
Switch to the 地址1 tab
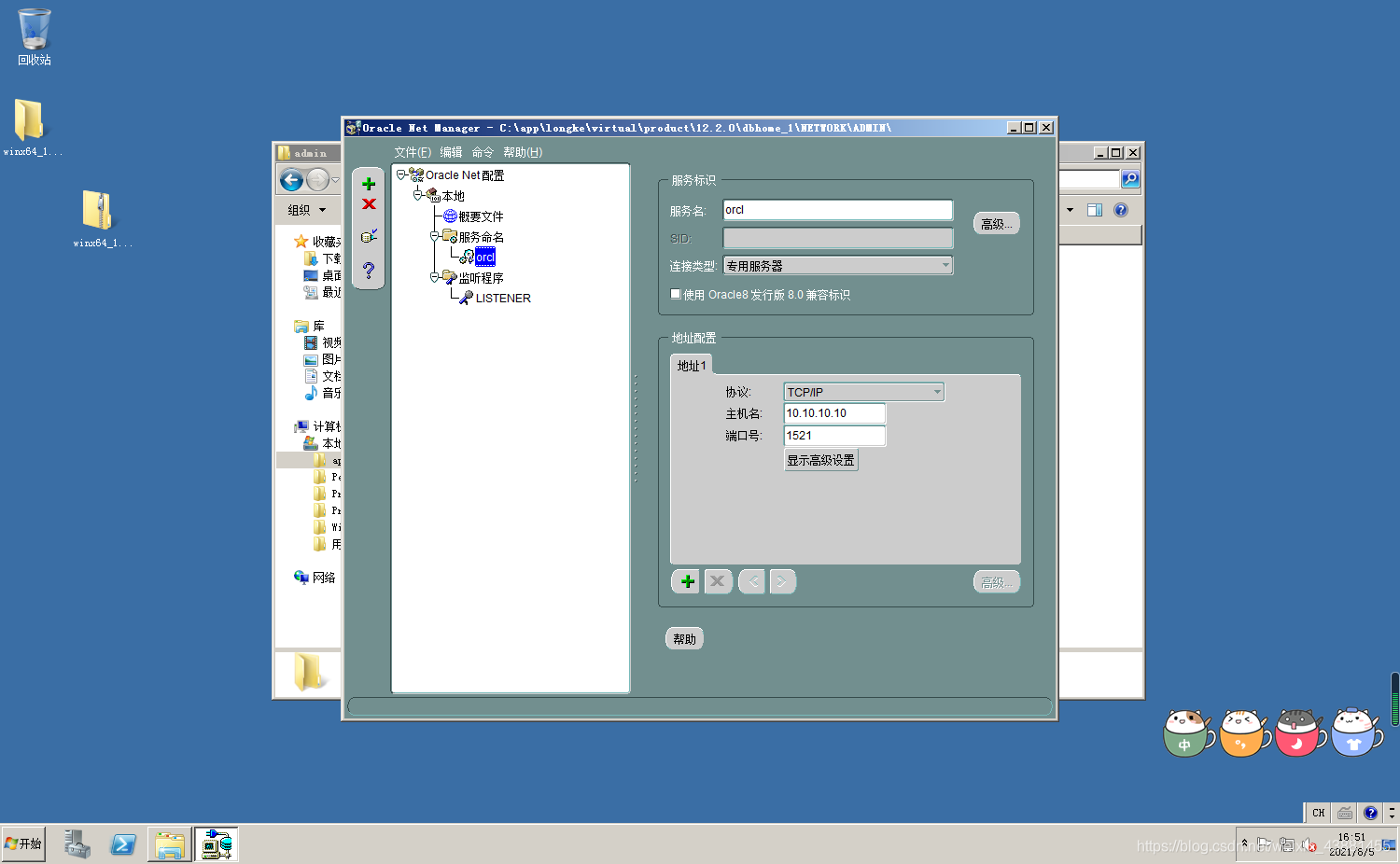tap(692, 366)
